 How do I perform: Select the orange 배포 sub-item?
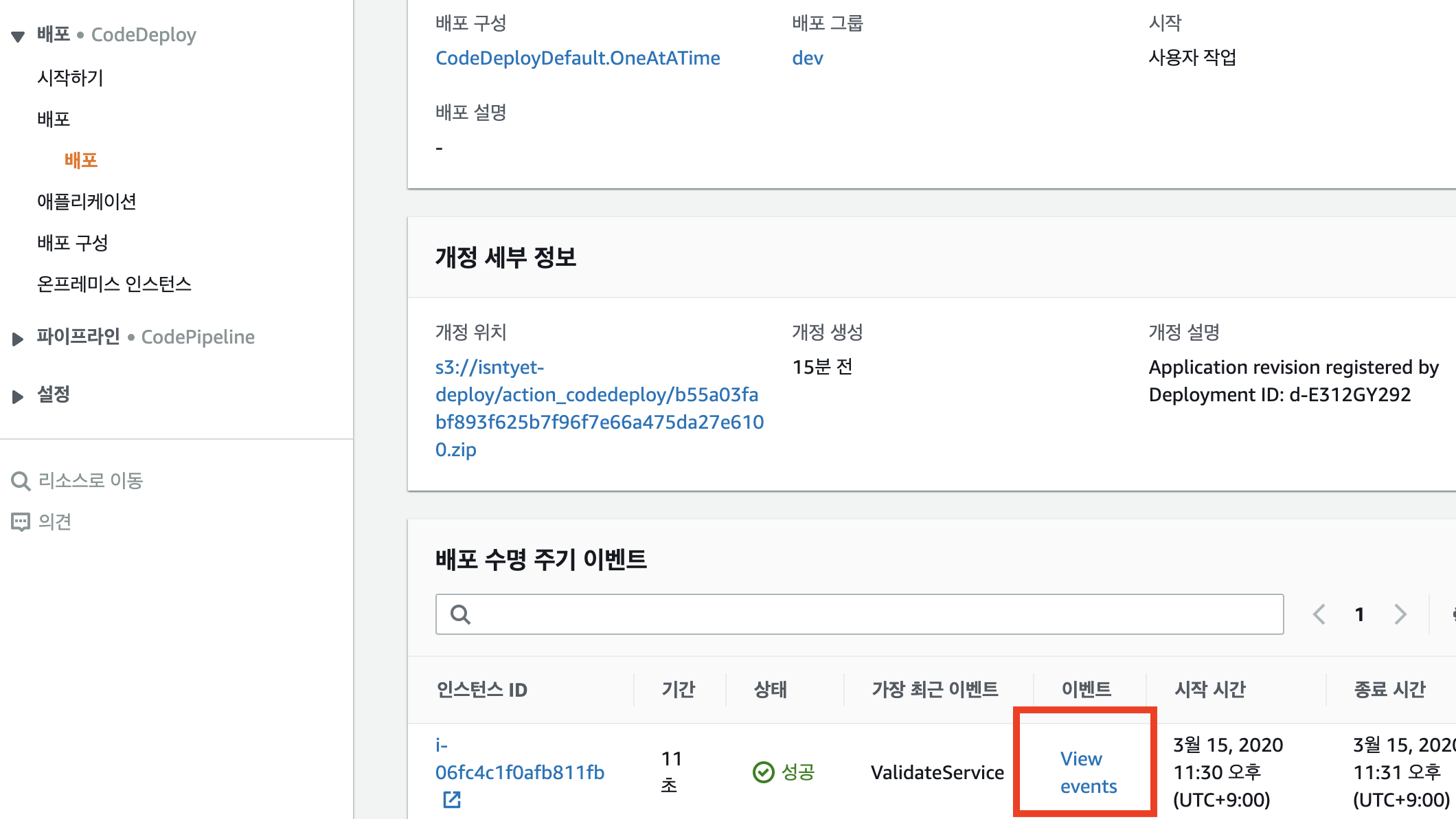(x=81, y=160)
